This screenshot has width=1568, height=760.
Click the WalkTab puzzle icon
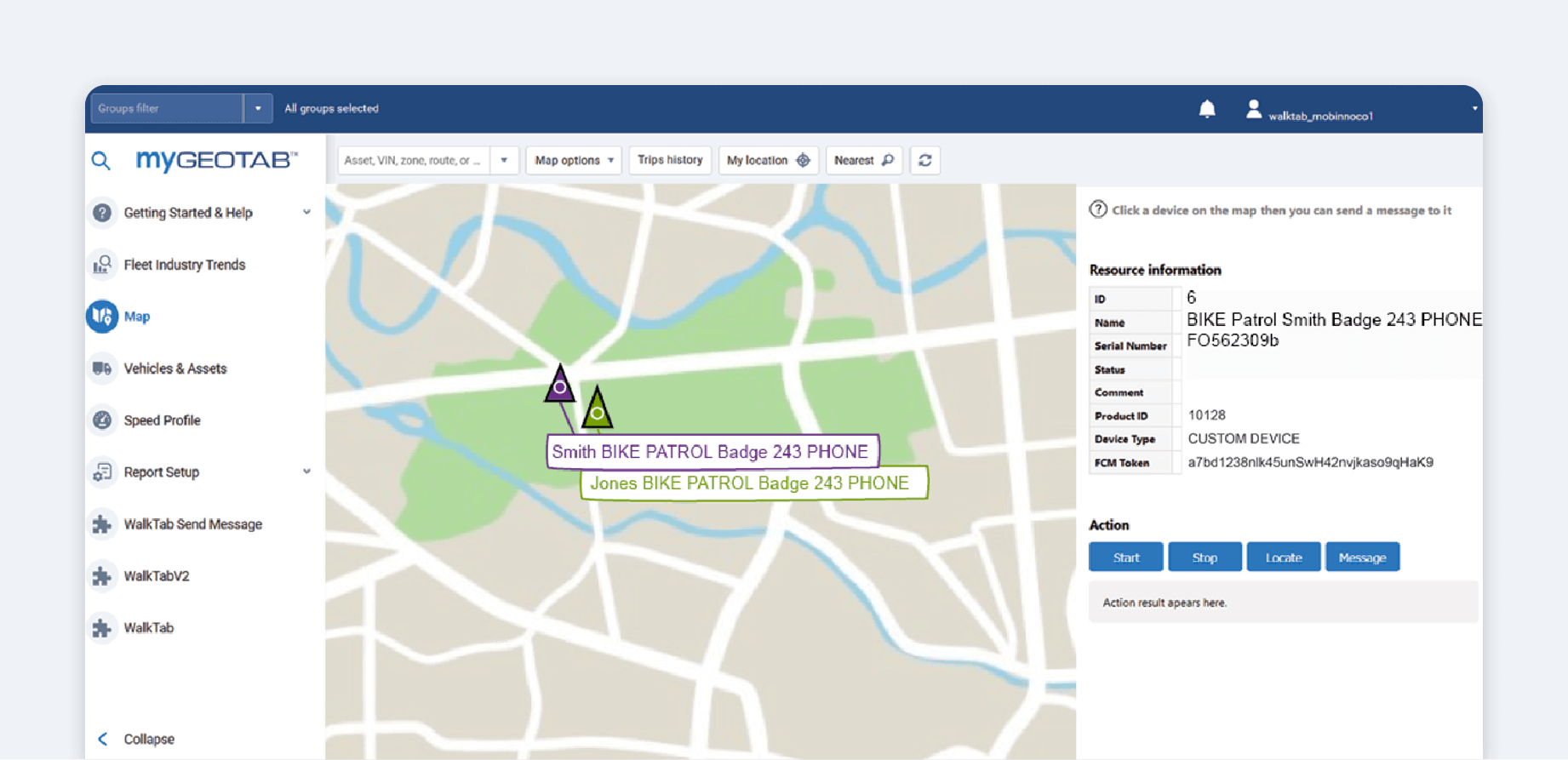pyautogui.click(x=102, y=628)
